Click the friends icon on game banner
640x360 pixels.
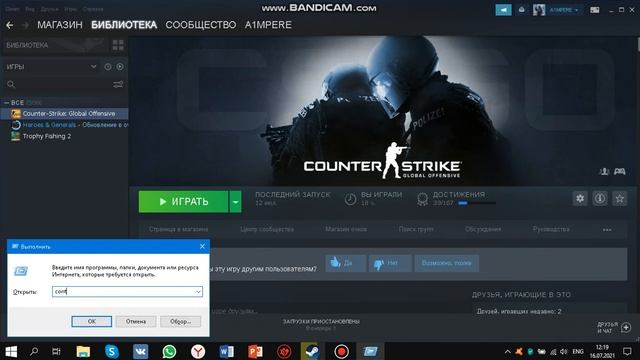[x=604, y=171]
